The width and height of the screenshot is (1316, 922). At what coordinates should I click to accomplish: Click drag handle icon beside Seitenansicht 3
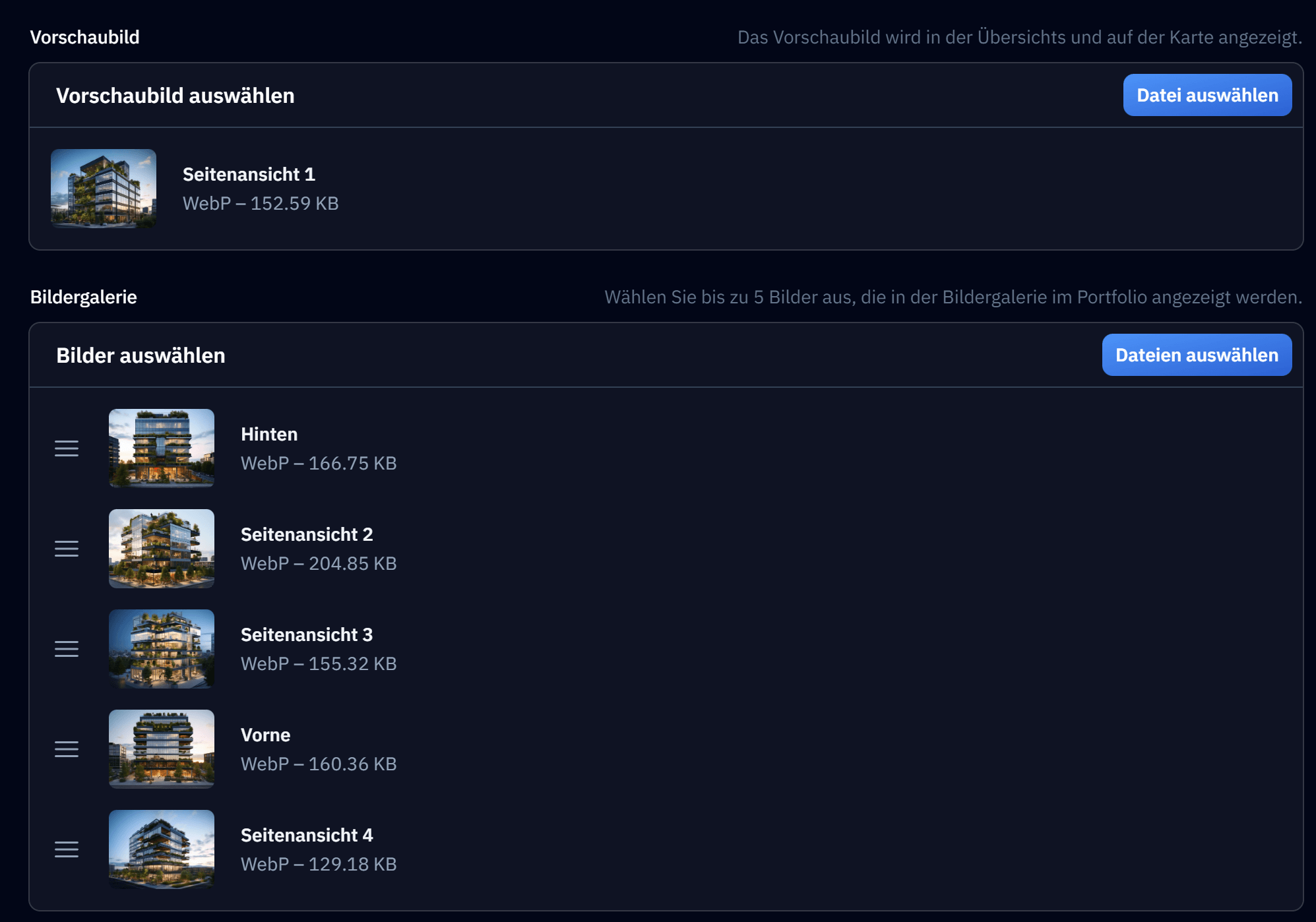[67, 649]
